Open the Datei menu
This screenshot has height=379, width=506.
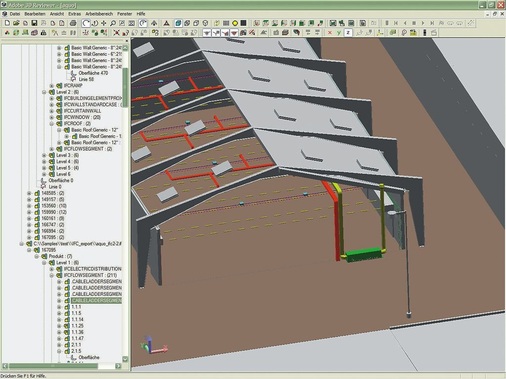[x=15, y=14]
